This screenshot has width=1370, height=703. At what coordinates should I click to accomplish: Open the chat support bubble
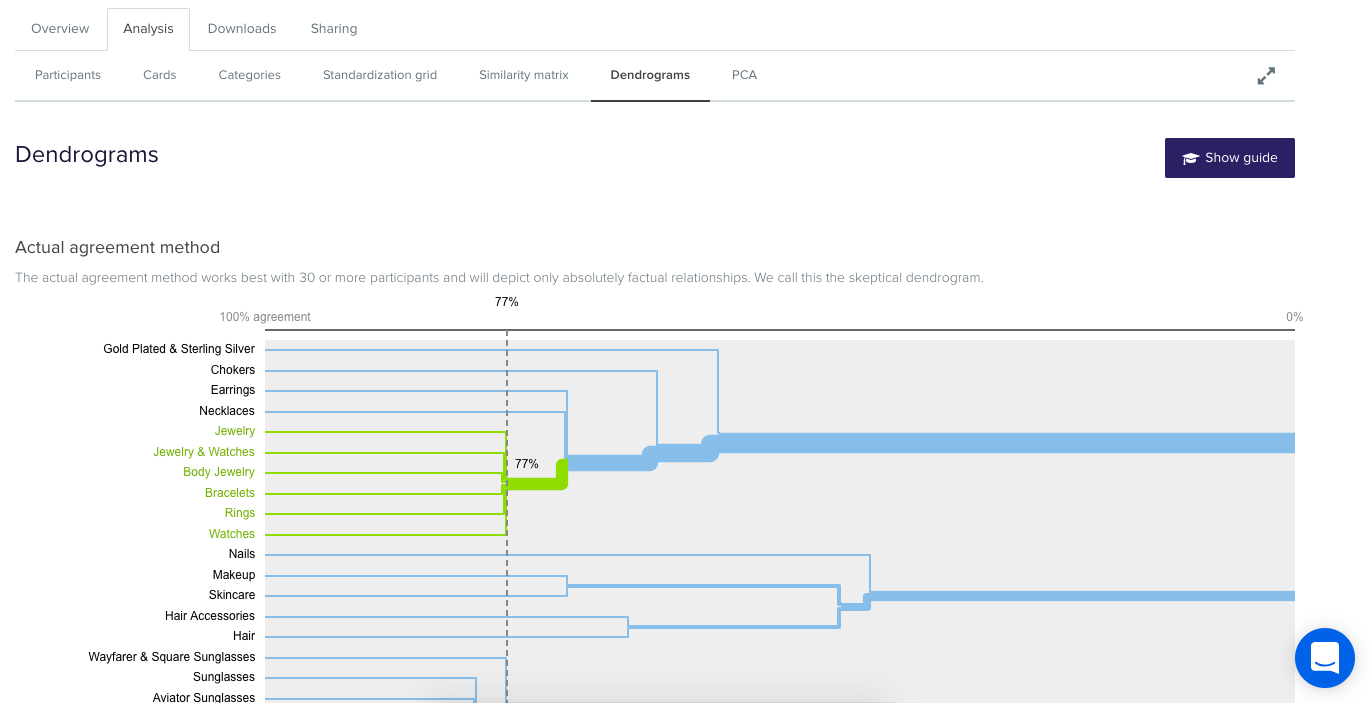1325,658
